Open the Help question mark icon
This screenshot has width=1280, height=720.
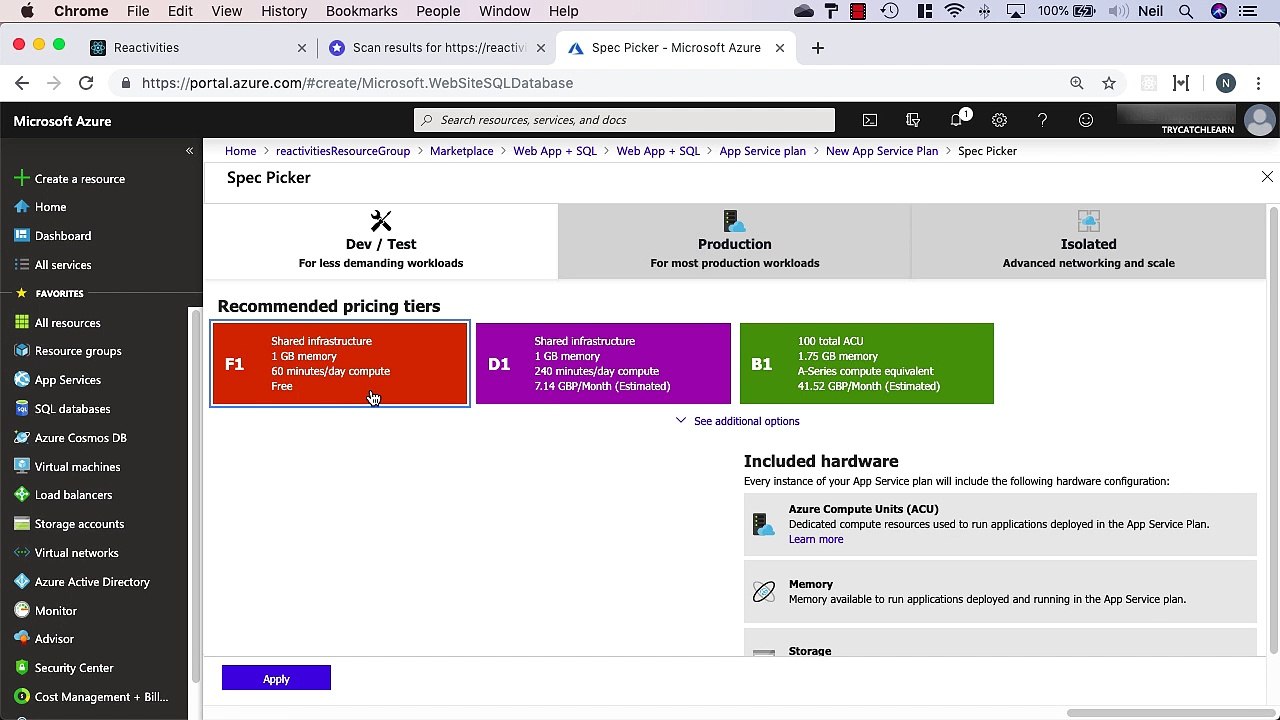[x=1042, y=120]
